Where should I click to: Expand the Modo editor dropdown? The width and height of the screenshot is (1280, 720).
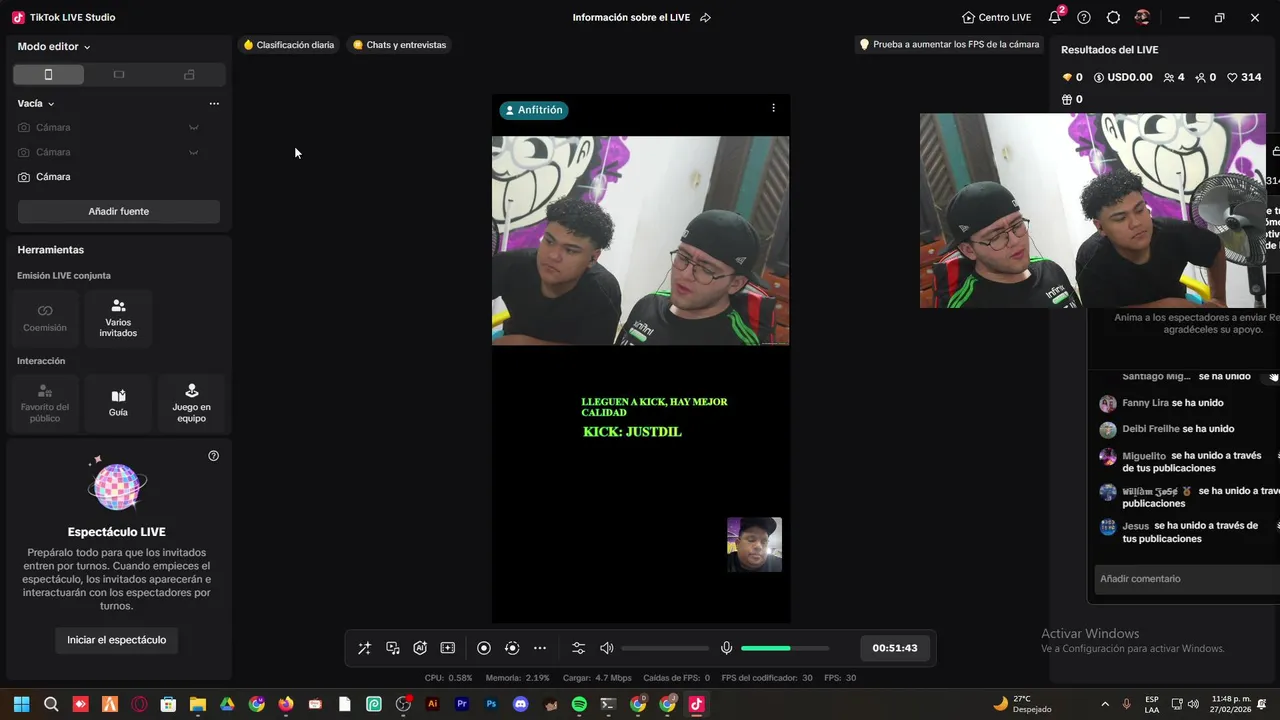[x=54, y=47]
